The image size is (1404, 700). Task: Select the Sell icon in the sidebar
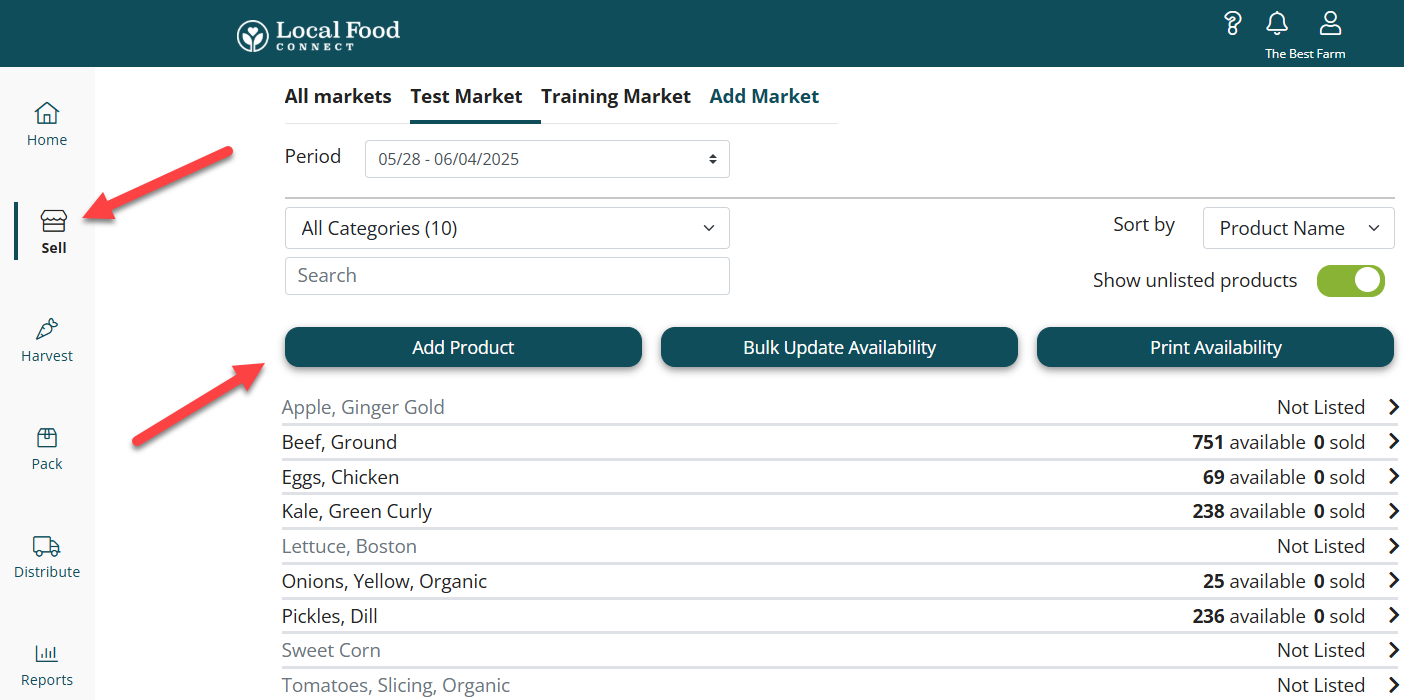[x=53, y=230]
